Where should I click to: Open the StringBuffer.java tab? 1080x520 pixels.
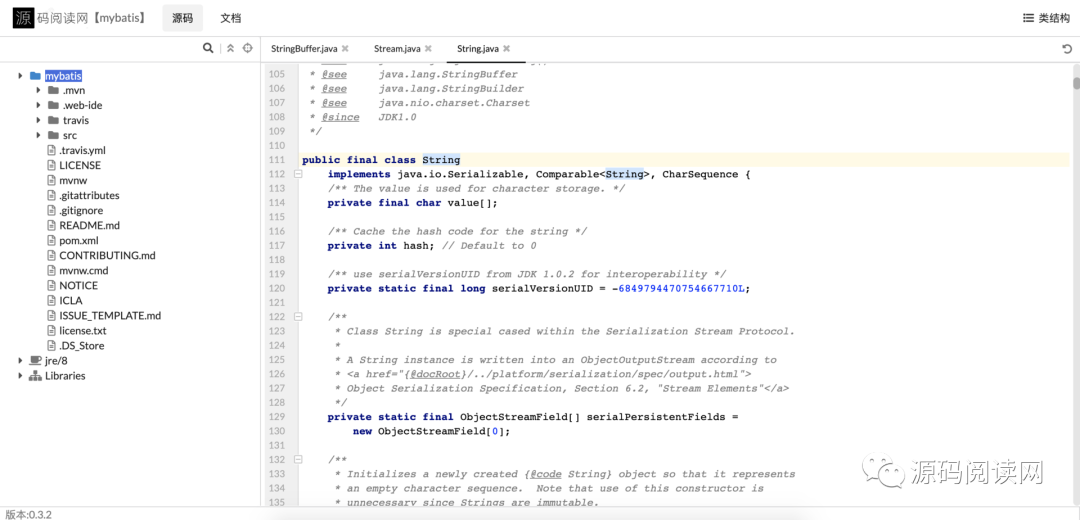pos(304,49)
